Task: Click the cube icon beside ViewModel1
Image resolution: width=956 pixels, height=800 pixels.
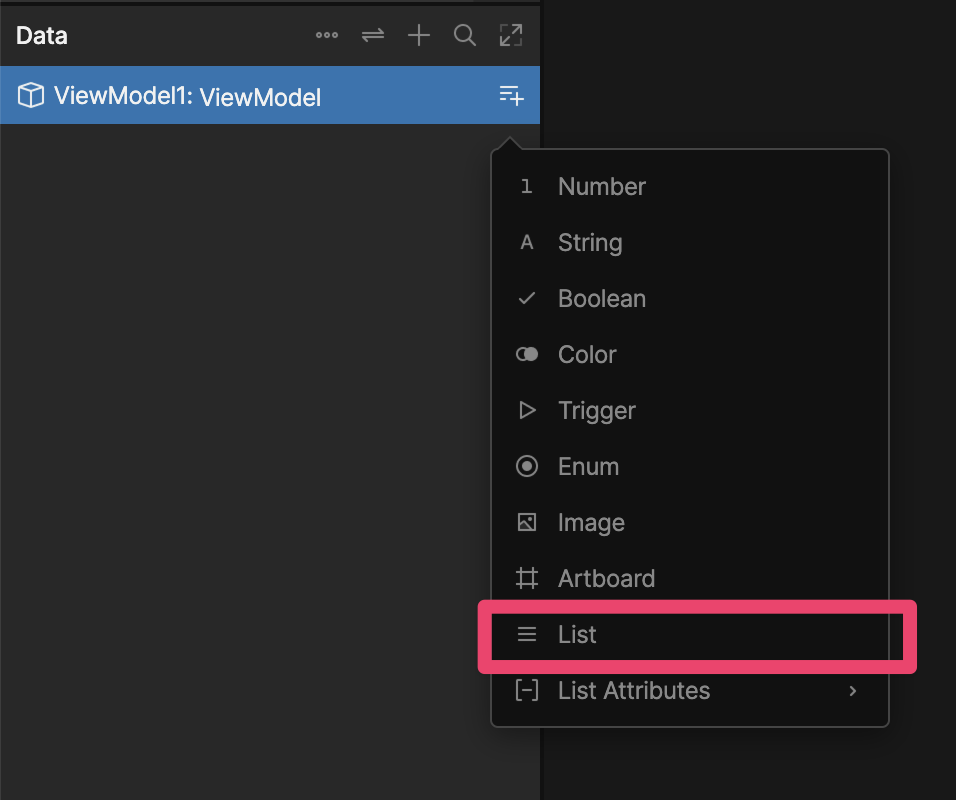Action: tap(30, 95)
